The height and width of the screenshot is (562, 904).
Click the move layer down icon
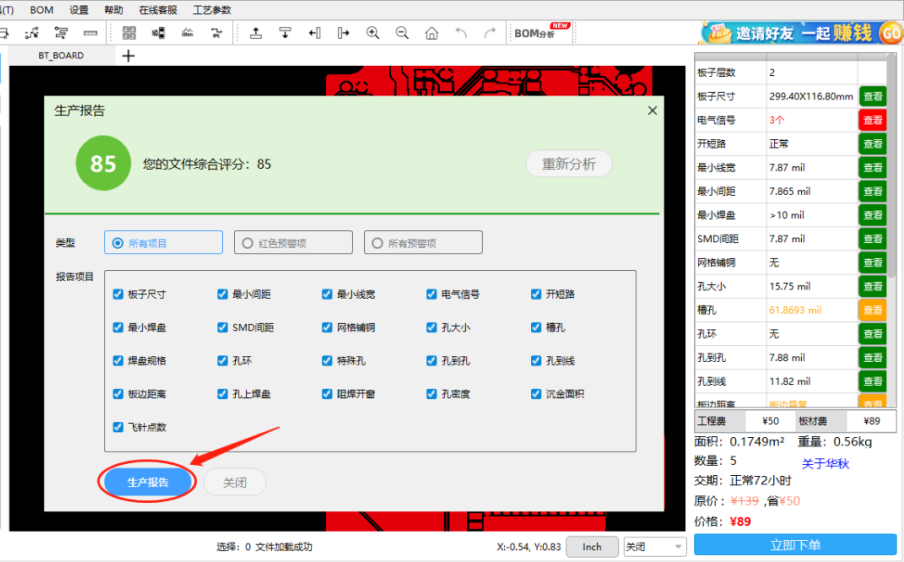tap(285, 33)
